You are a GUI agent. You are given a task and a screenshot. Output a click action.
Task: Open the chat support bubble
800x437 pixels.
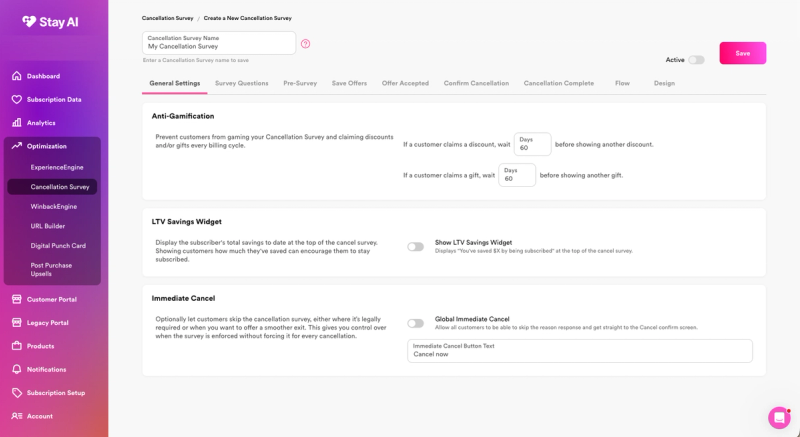point(779,418)
